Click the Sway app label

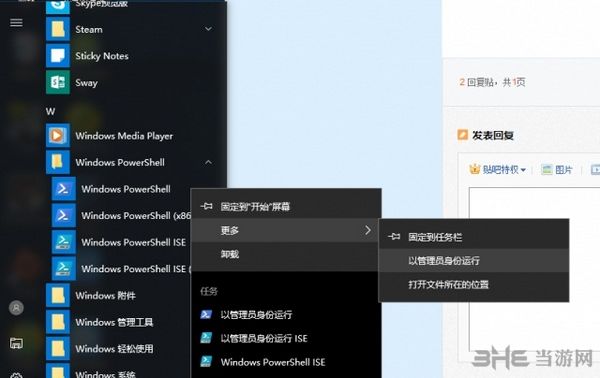pos(86,83)
